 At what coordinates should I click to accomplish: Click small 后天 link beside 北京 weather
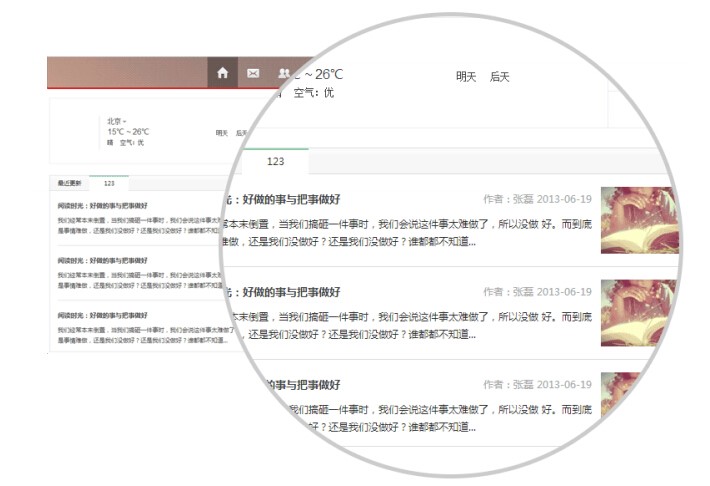pos(241,132)
